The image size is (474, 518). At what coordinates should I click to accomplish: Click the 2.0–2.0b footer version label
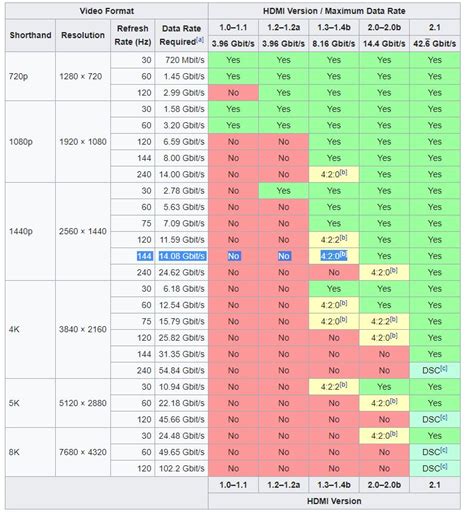384,485
